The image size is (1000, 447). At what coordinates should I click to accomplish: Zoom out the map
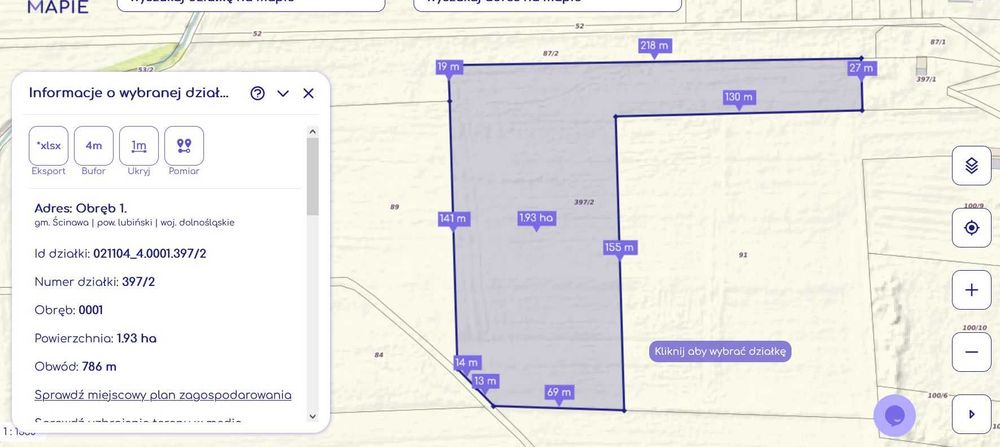(971, 352)
